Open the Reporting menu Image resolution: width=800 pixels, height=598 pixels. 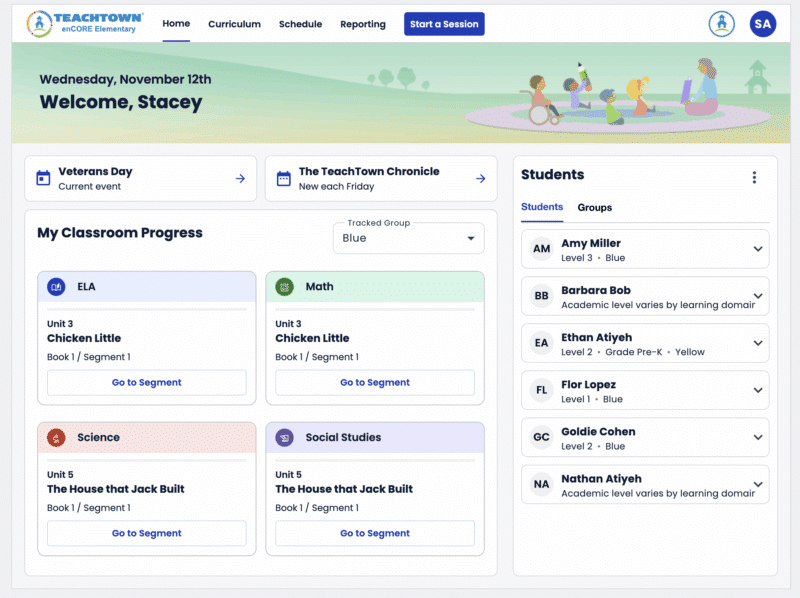coord(362,24)
